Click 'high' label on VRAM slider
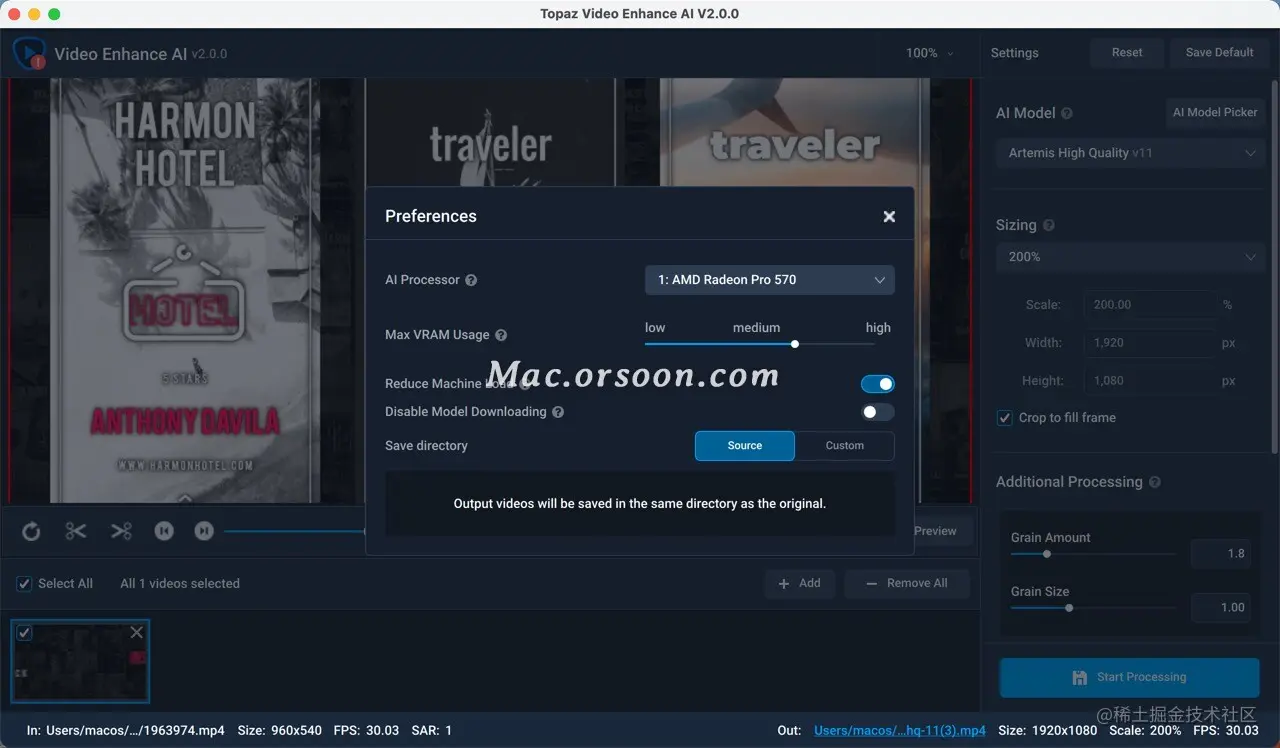 tap(878, 328)
